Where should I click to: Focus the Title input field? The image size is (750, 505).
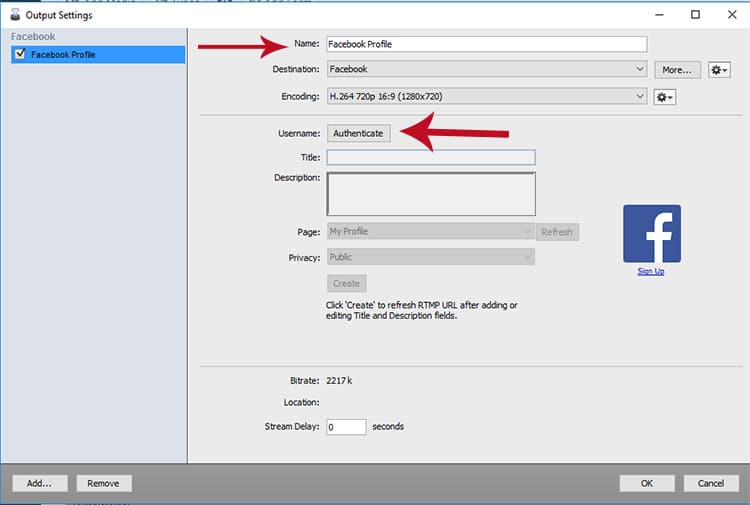point(430,157)
